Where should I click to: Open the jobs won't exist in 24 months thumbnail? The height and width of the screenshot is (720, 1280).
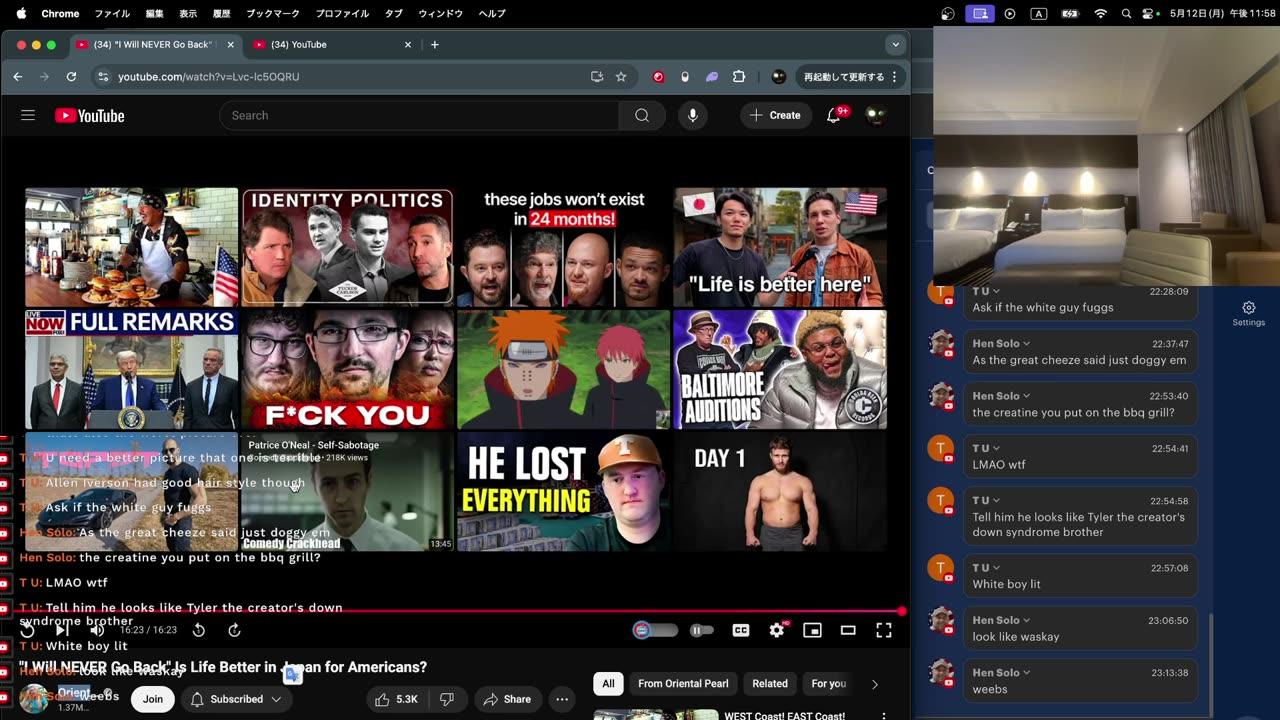[564, 247]
